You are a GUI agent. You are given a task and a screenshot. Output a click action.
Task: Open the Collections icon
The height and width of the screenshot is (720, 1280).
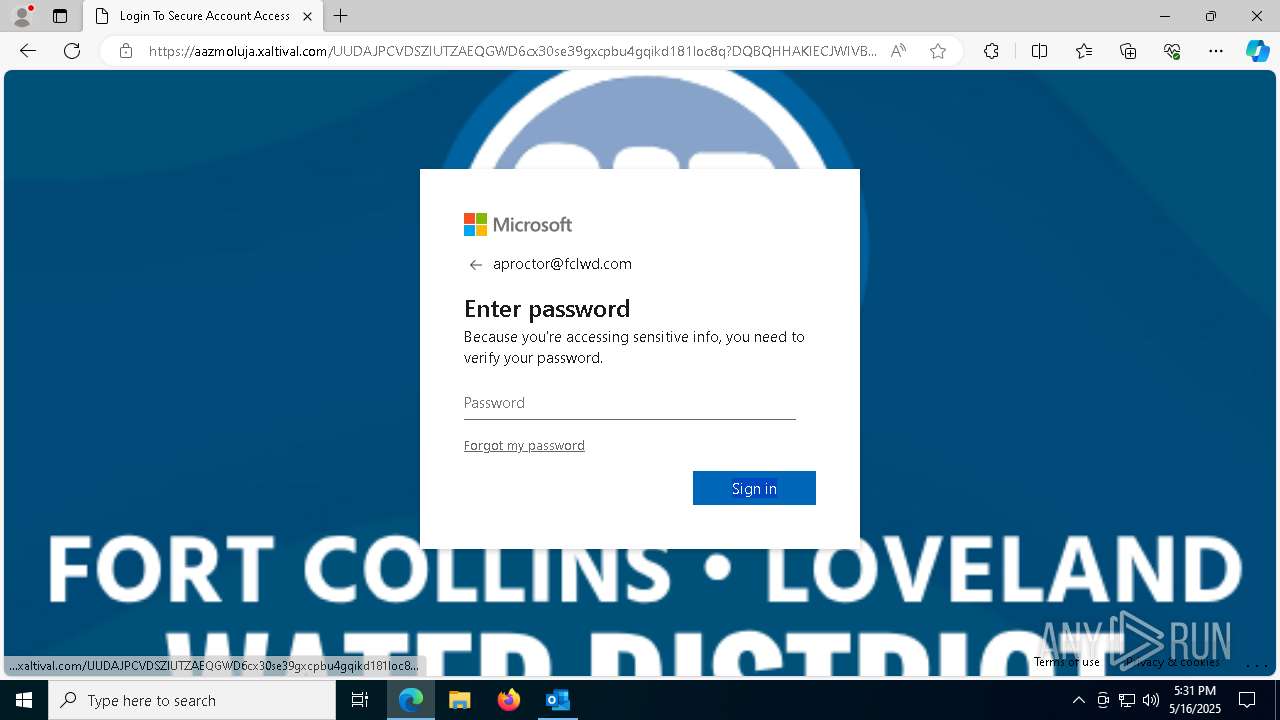point(1128,51)
